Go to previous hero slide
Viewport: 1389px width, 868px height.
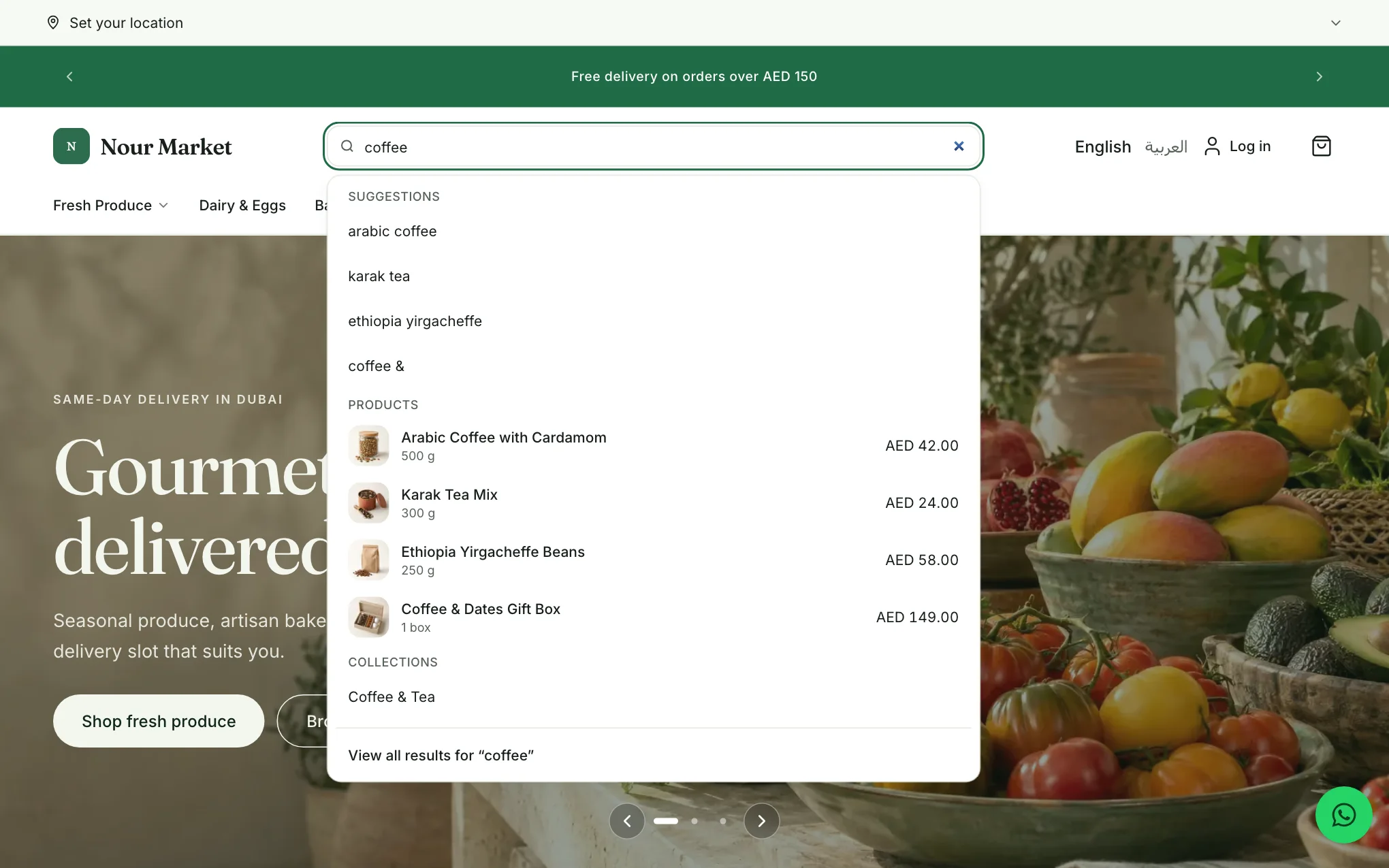coord(627,821)
